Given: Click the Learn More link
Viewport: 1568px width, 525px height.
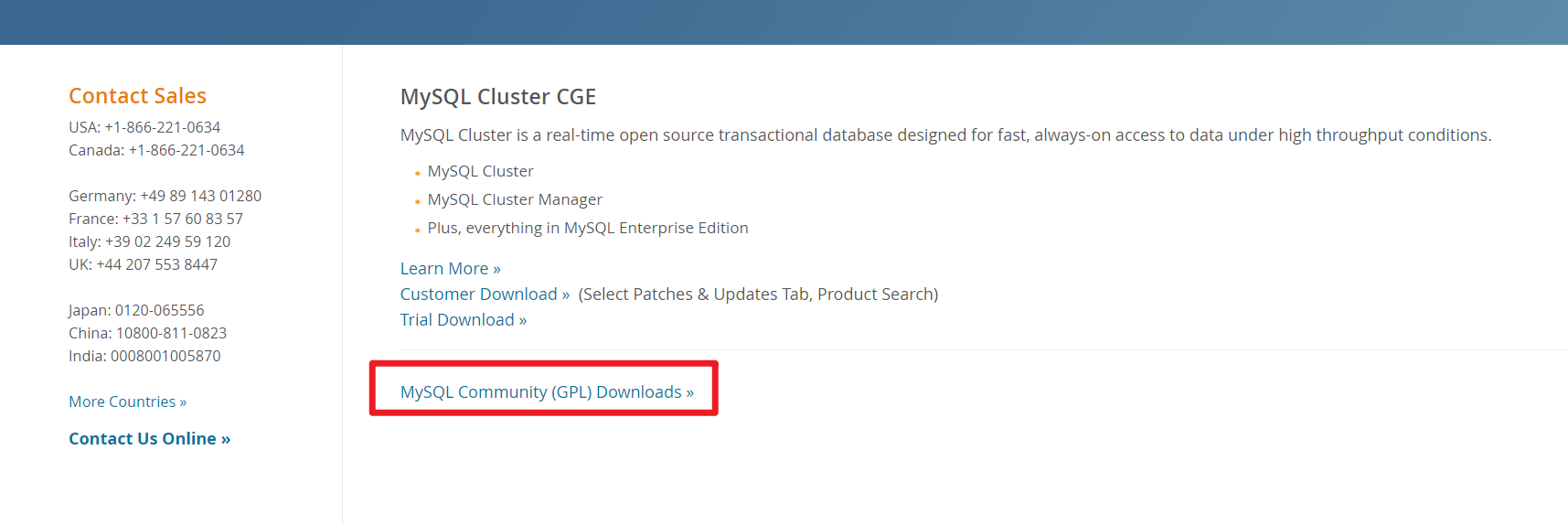Looking at the screenshot, I should (450, 268).
